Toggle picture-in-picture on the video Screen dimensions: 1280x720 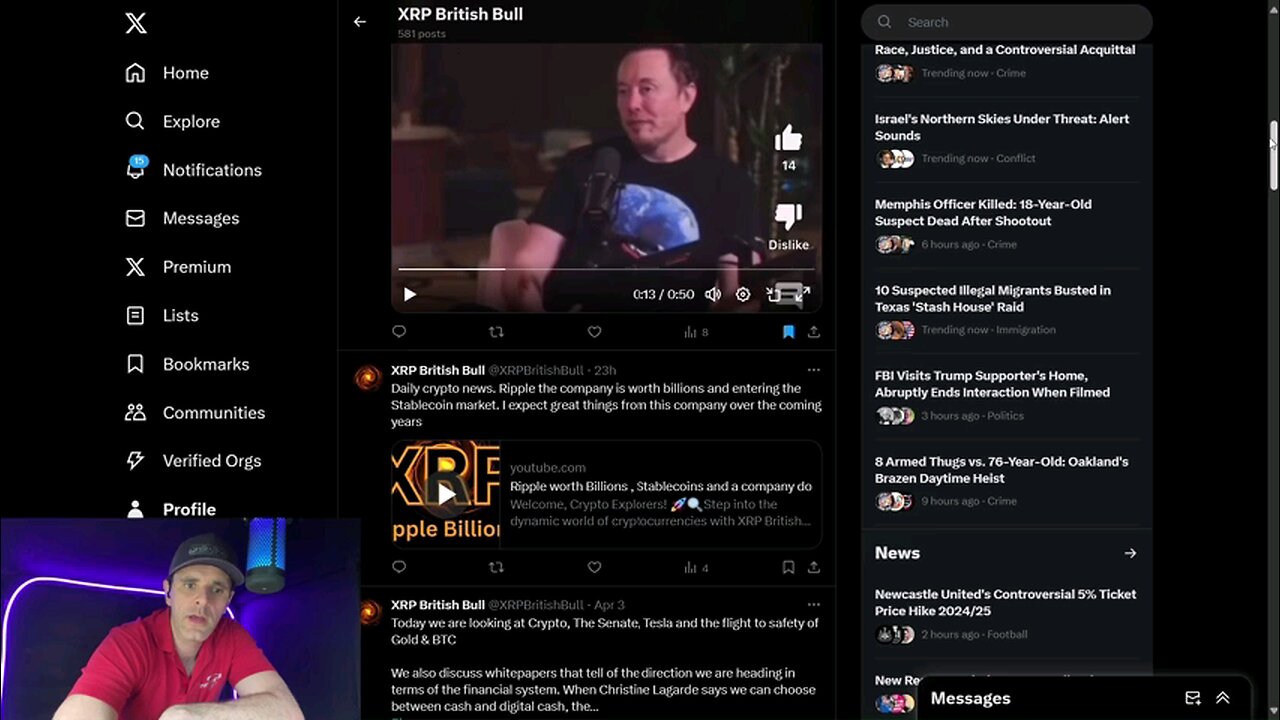tap(774, 294)
